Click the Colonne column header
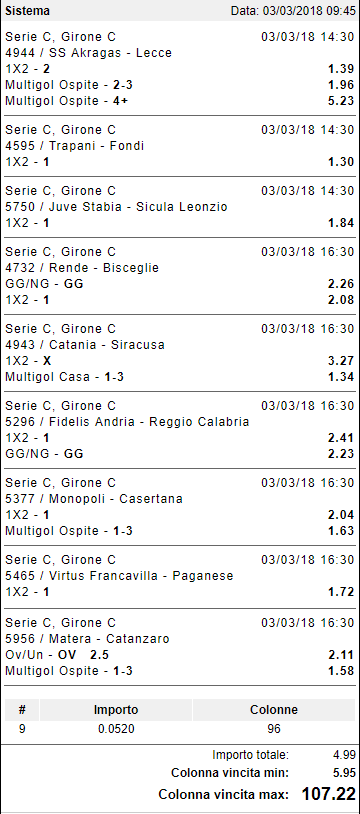Viewport: 360px width, 814px height. (x=274, y=710)
